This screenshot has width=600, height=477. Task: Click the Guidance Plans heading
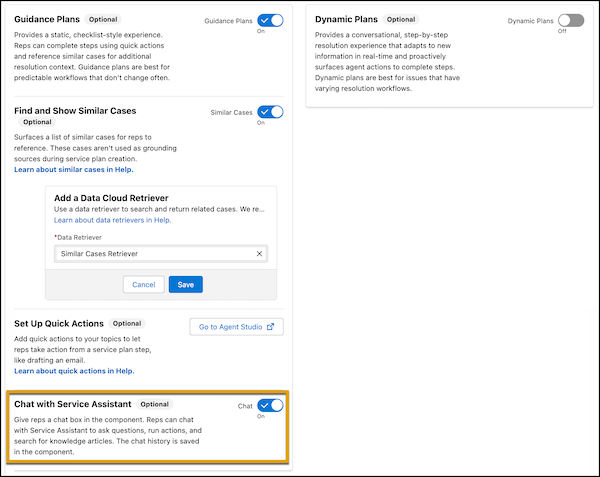point(47,19)
